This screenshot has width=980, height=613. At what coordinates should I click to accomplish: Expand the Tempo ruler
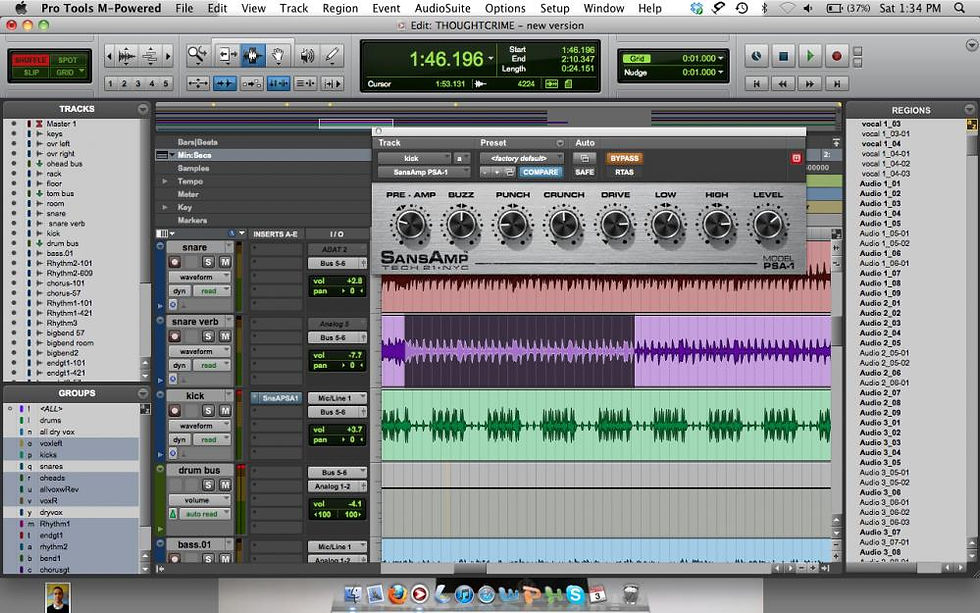[x=165, y=181]
